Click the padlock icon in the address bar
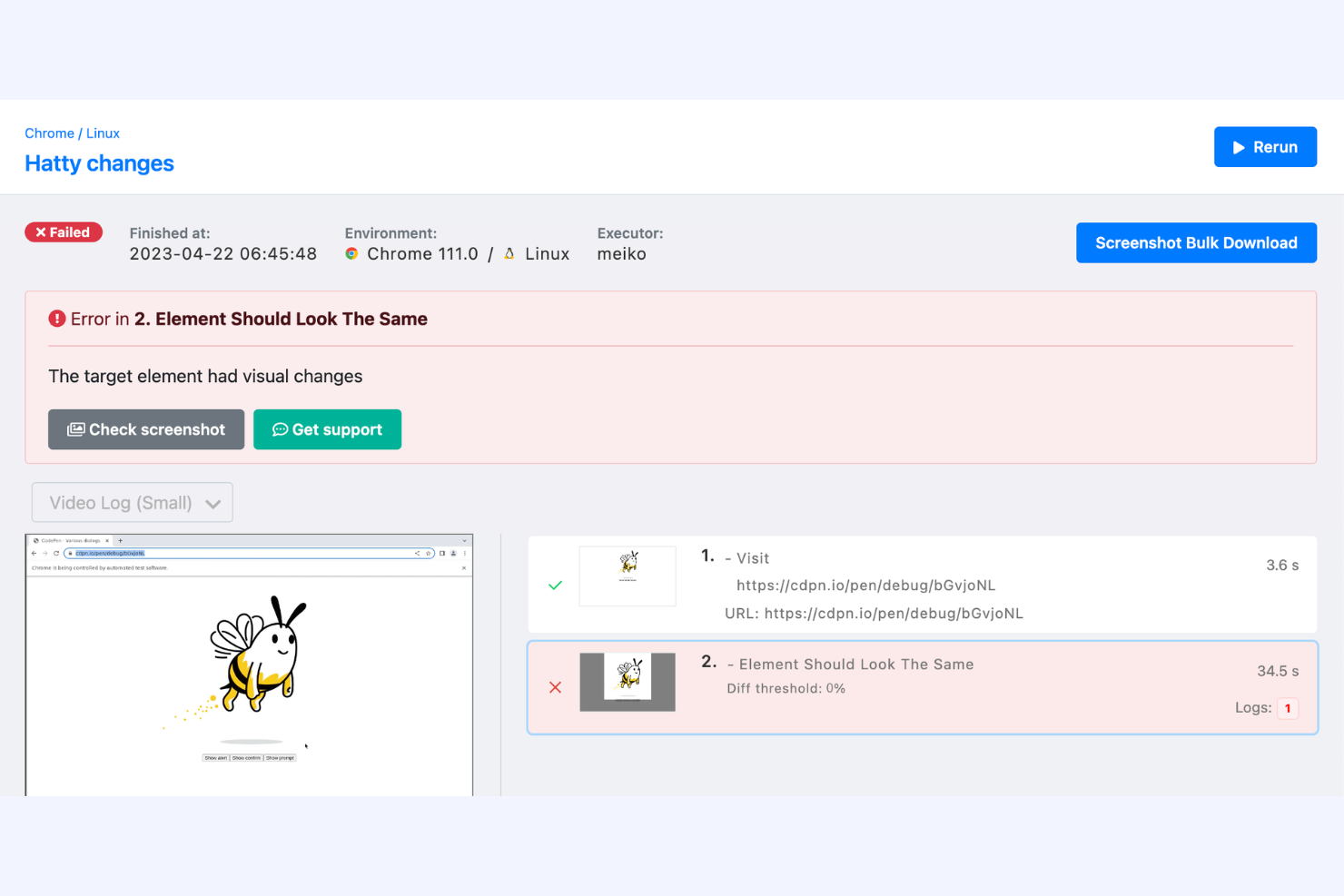The image size is (1344, 896). pos(70,553)
